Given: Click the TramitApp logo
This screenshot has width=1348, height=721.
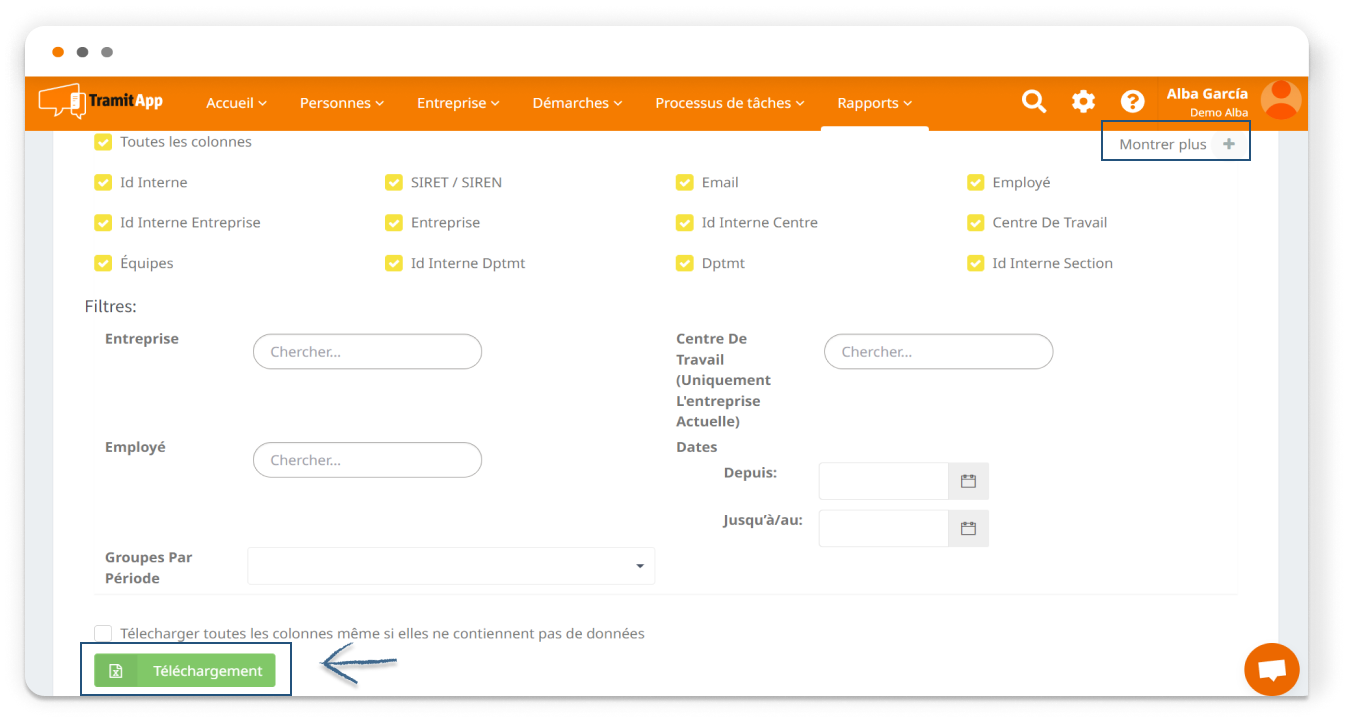Looking at the screenshot, I should [101, 101].
